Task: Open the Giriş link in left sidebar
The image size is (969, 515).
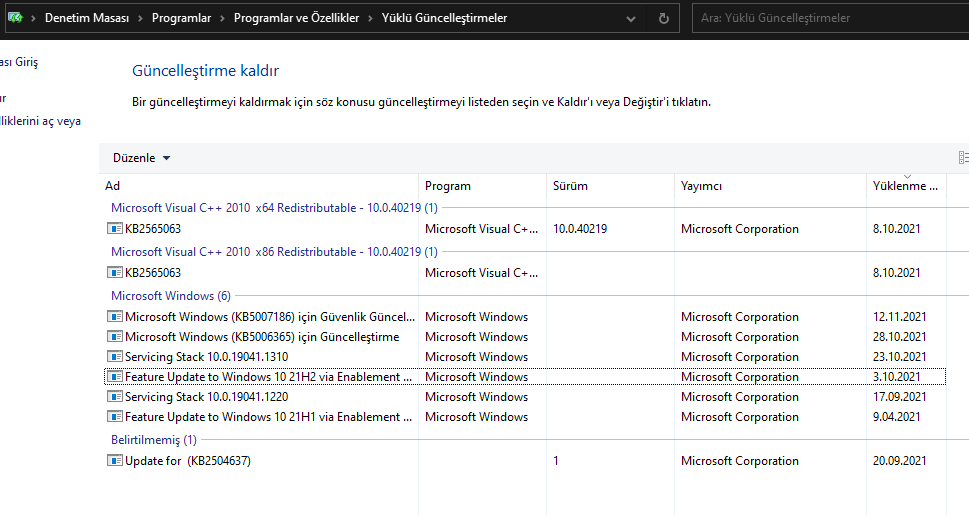Action: [x=19, y=62]
